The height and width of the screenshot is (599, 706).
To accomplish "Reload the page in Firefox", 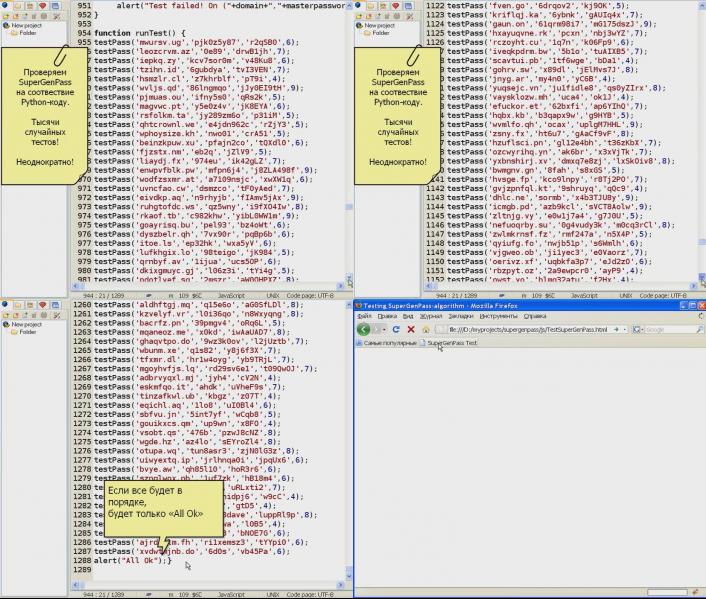I will [396, 329].
